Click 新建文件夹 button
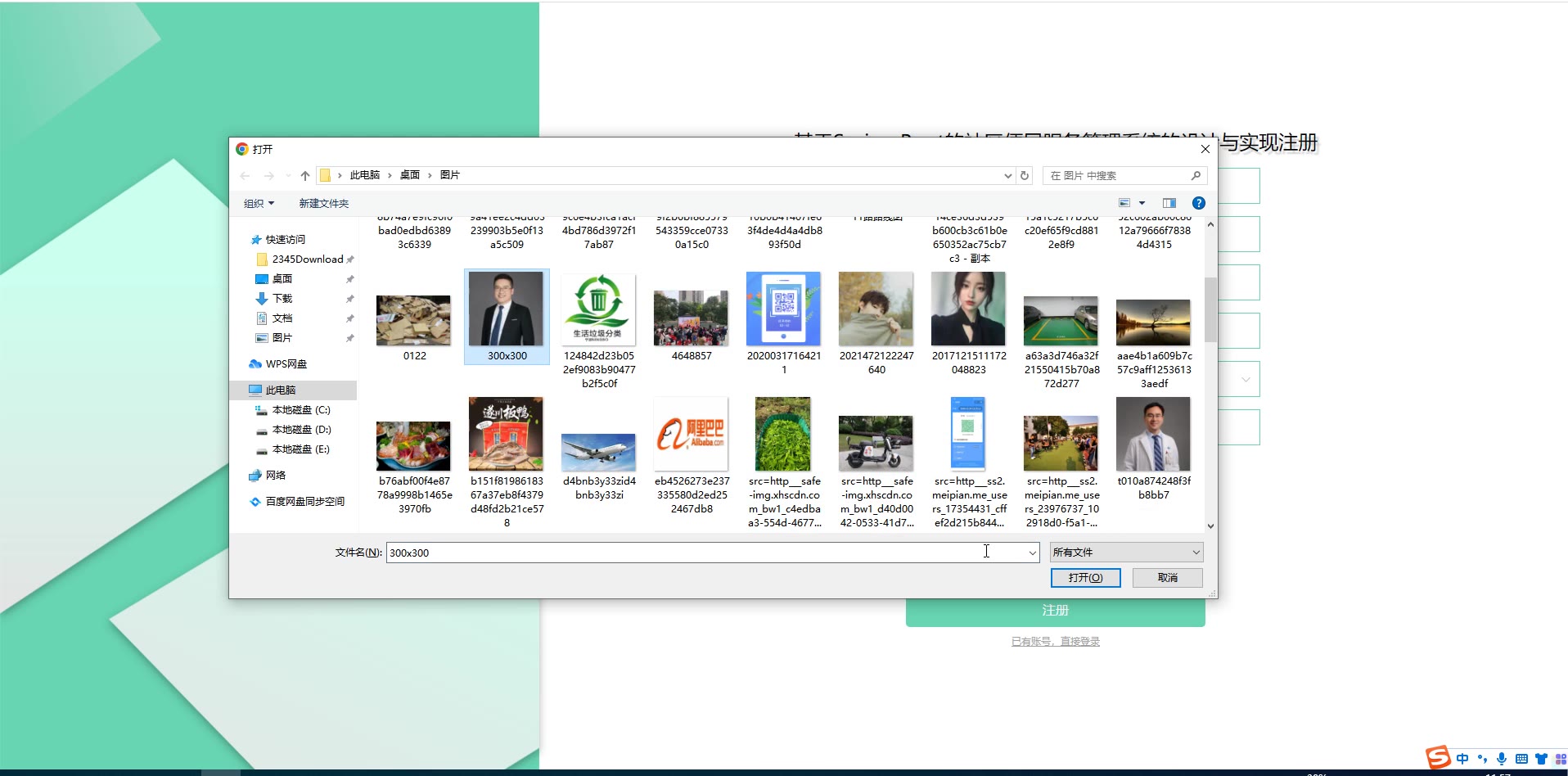The image size is (1568, 776). [x=323, y=203]
